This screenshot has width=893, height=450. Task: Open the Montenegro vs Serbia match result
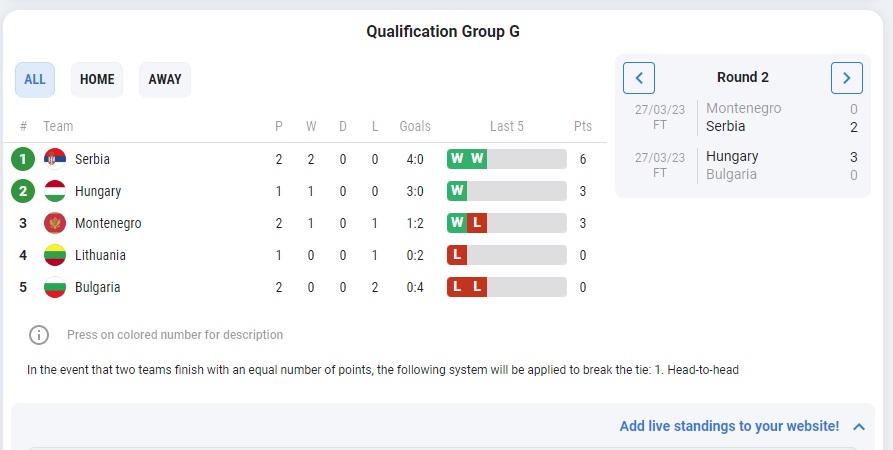pyautogui.click(x=743, y=117)
